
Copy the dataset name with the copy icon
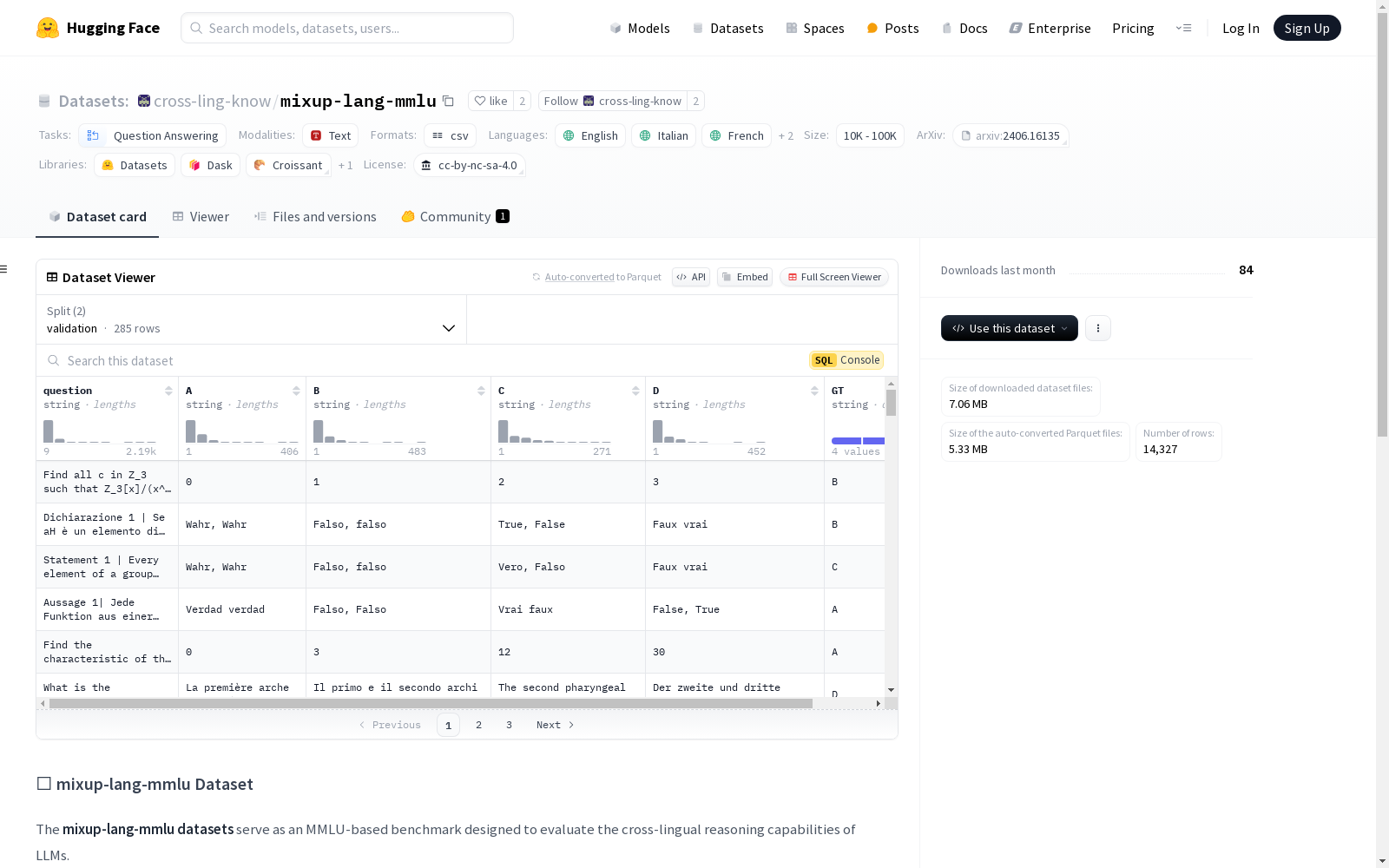[448, 101]
